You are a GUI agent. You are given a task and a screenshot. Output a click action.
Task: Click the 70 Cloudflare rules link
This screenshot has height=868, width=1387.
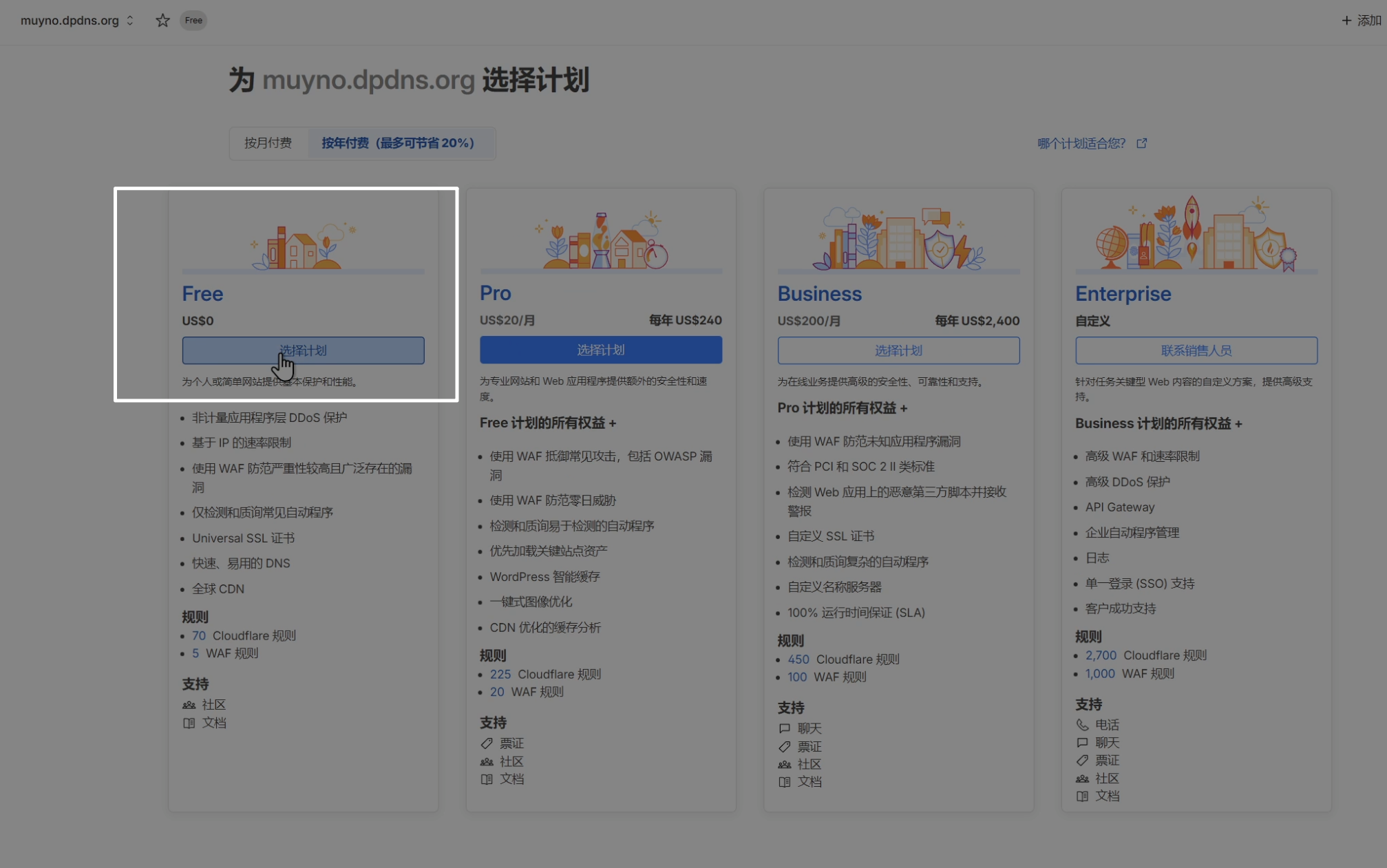tap(199, 635)
